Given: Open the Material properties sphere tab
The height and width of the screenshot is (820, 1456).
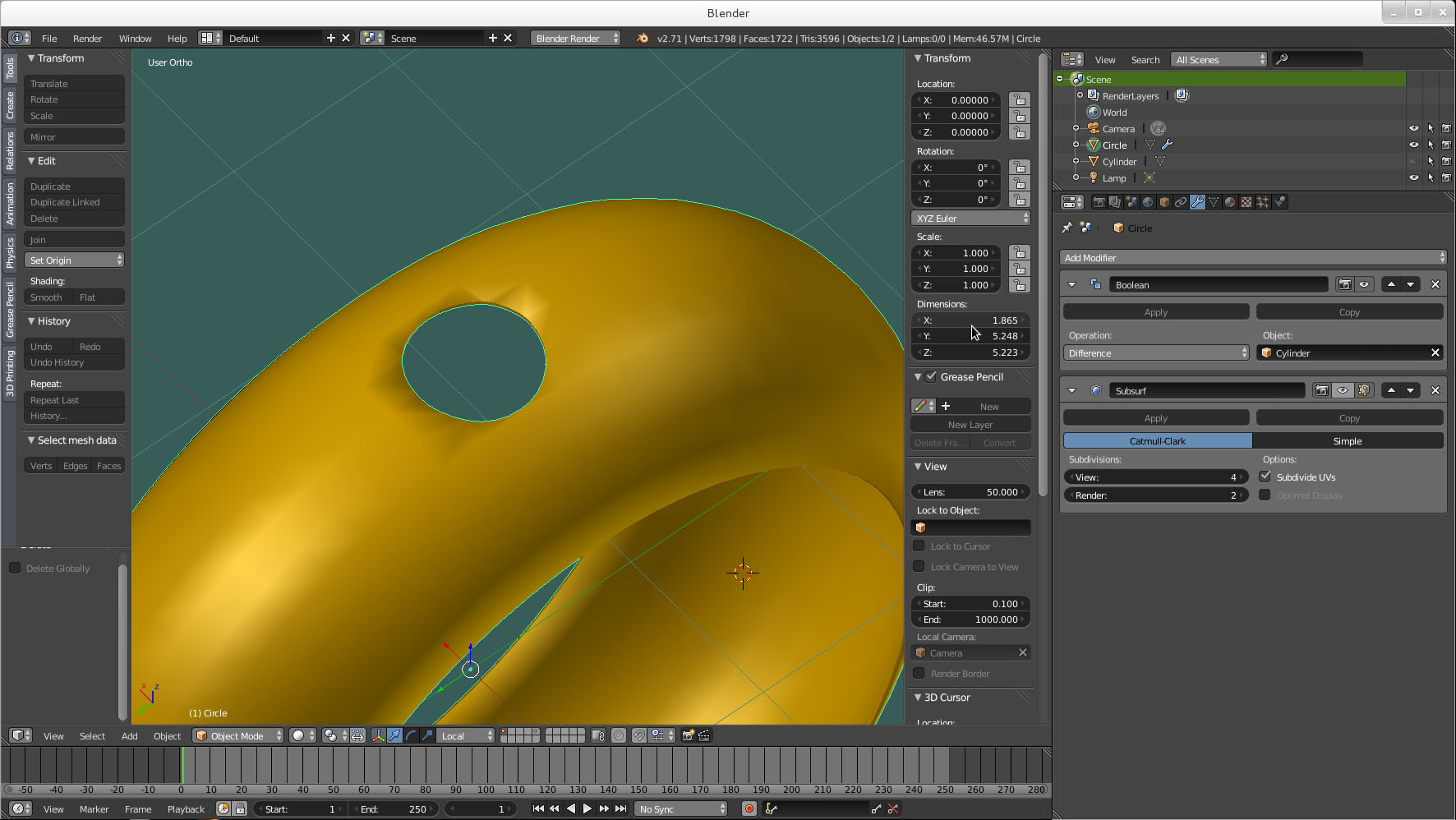Looking at the screenshot, I should coord(1230,202).
